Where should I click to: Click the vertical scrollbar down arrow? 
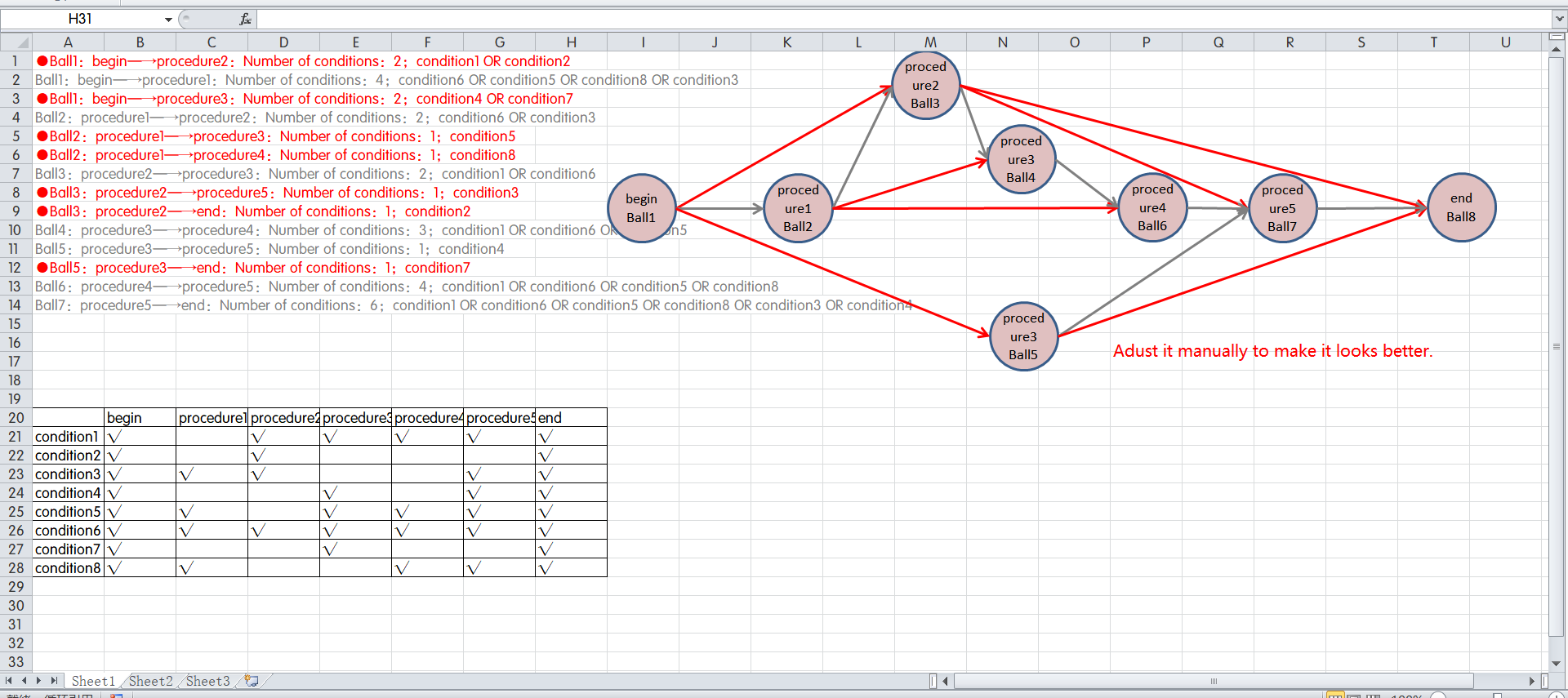[1556, 663]
